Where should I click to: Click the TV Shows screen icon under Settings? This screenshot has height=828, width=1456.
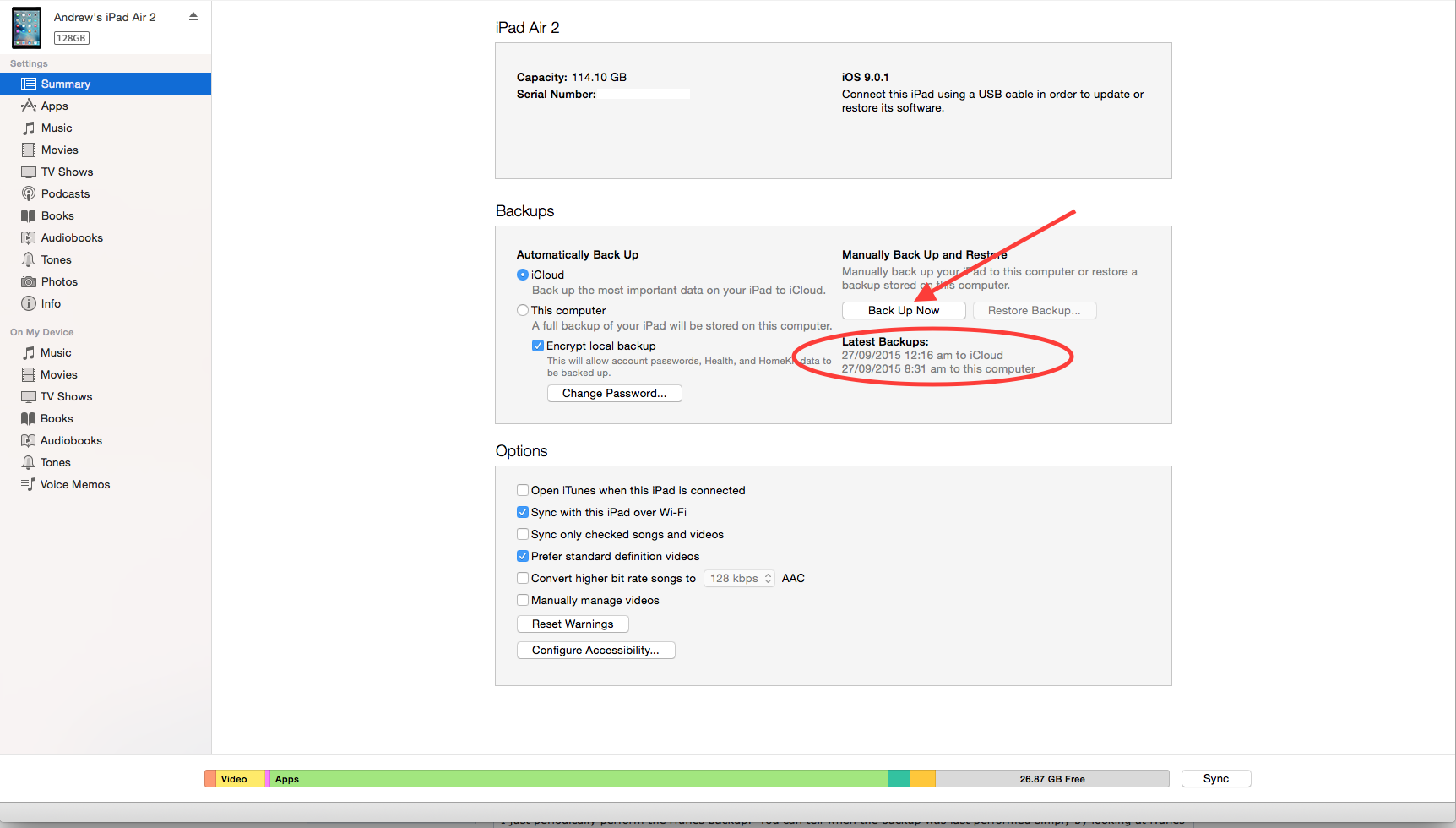[x=29, y=172]
